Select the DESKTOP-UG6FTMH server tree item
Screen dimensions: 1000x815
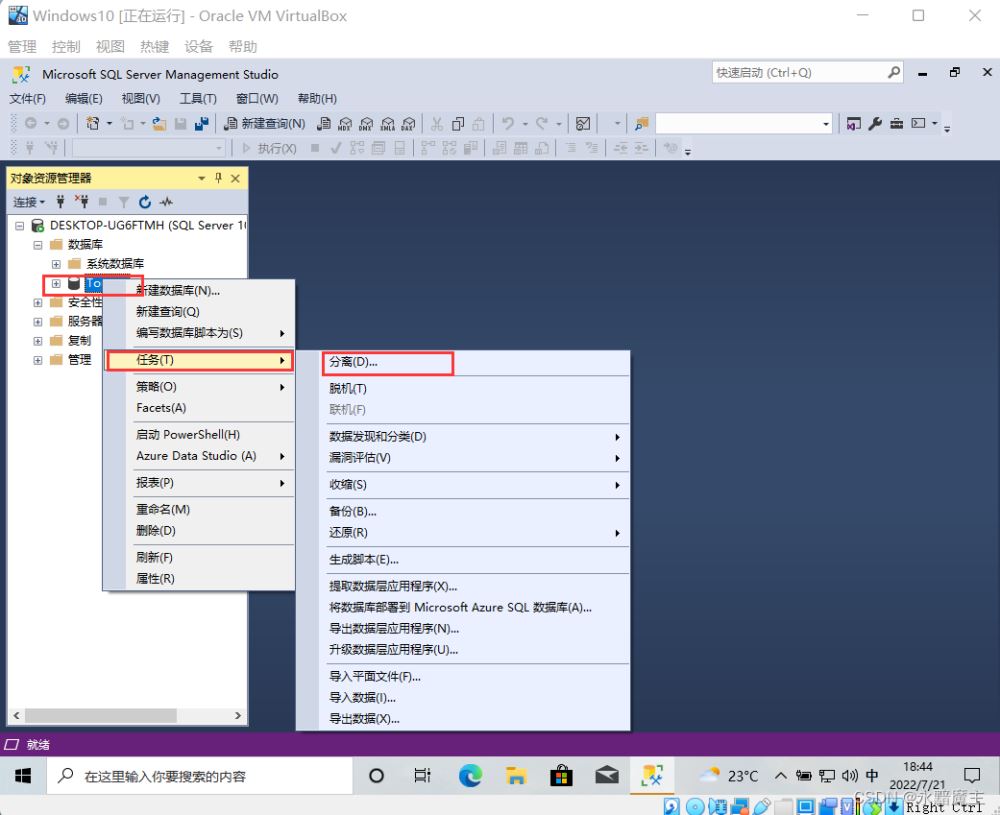[x=147, y=225]
